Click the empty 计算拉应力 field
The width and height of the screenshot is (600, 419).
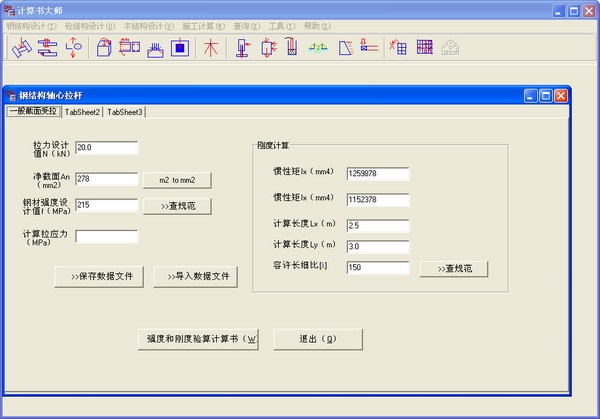point(107,236)
